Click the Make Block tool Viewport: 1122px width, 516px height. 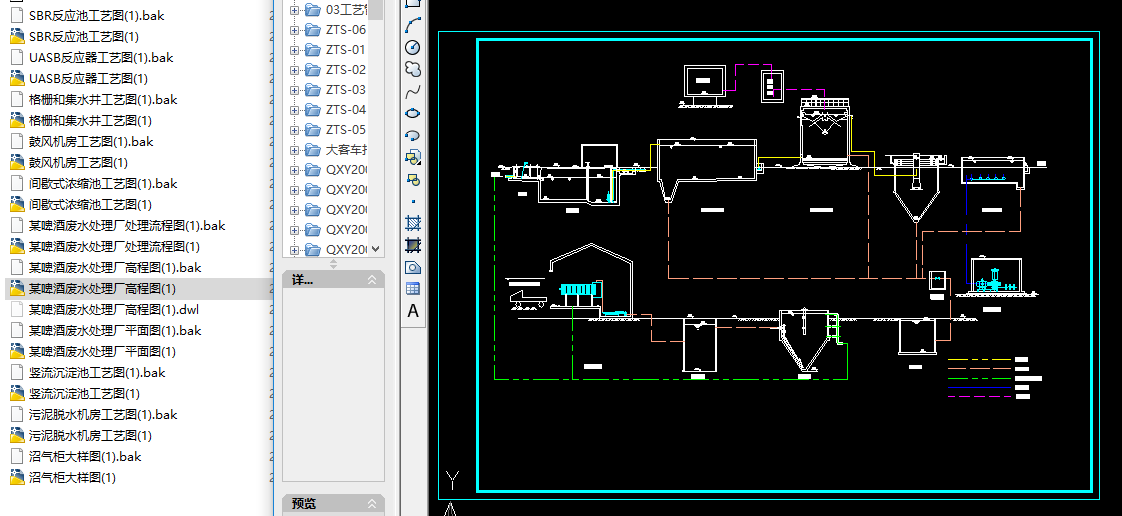click(413, 179)
